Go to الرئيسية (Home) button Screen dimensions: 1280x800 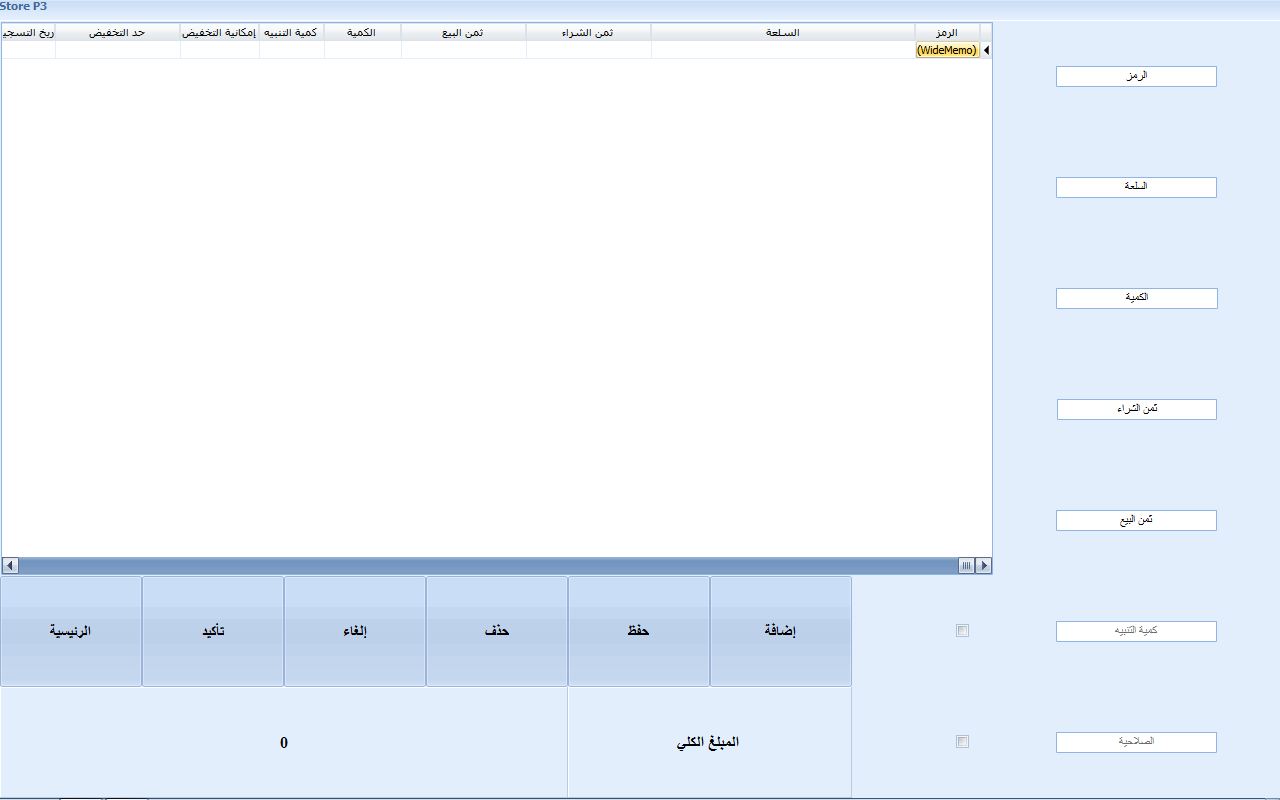[x=71, y=631]
